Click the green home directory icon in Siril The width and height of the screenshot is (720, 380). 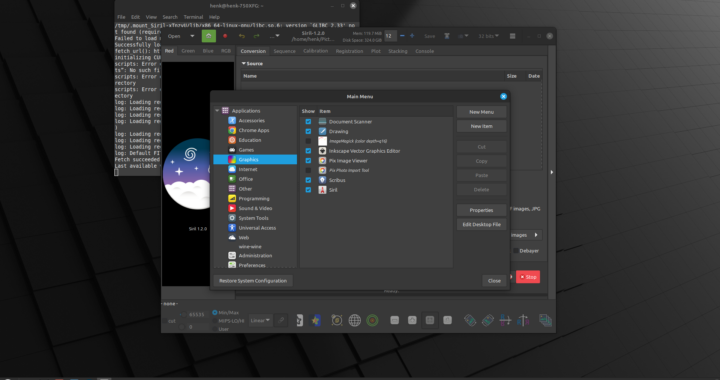pyautogui.click(x=208, y=36)
